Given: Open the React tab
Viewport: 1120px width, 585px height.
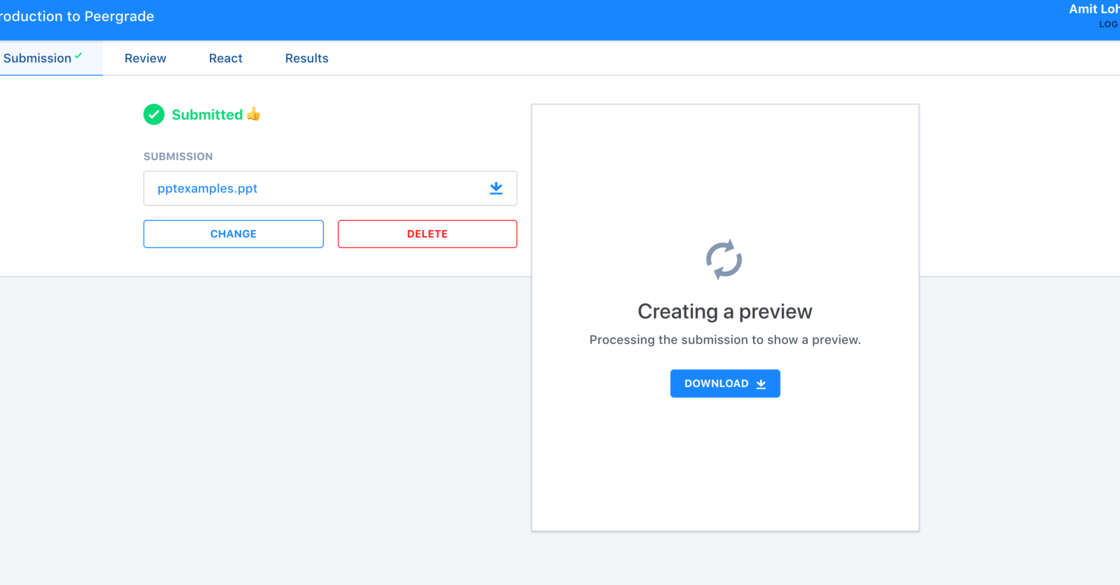Looking at the screenshot, I should [x=225, y=58].
